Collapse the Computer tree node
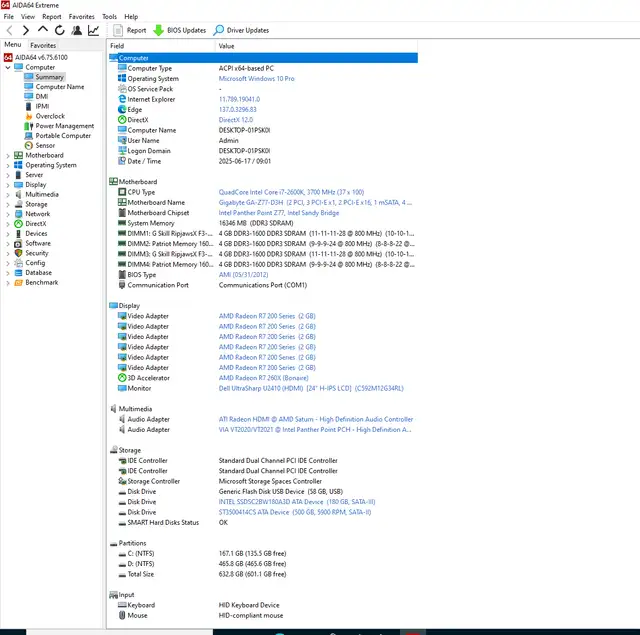Image resolution: width=640 pixels, height=635 pixels. (x=8, y=67)
